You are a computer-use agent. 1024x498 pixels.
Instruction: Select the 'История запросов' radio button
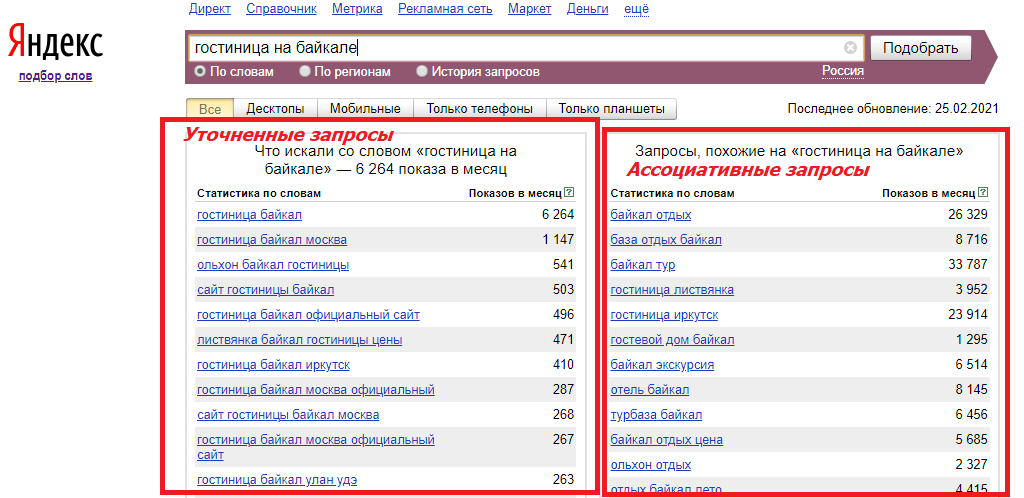pyautogui.click(x=422, y=72)
